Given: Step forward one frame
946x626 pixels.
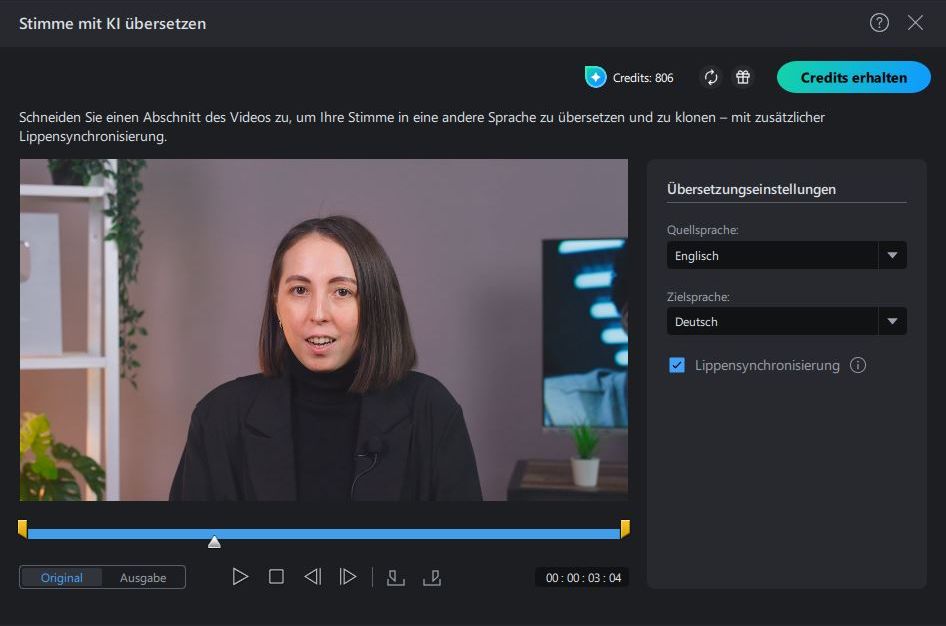Looking at the screenshot, I should [348, 577].
